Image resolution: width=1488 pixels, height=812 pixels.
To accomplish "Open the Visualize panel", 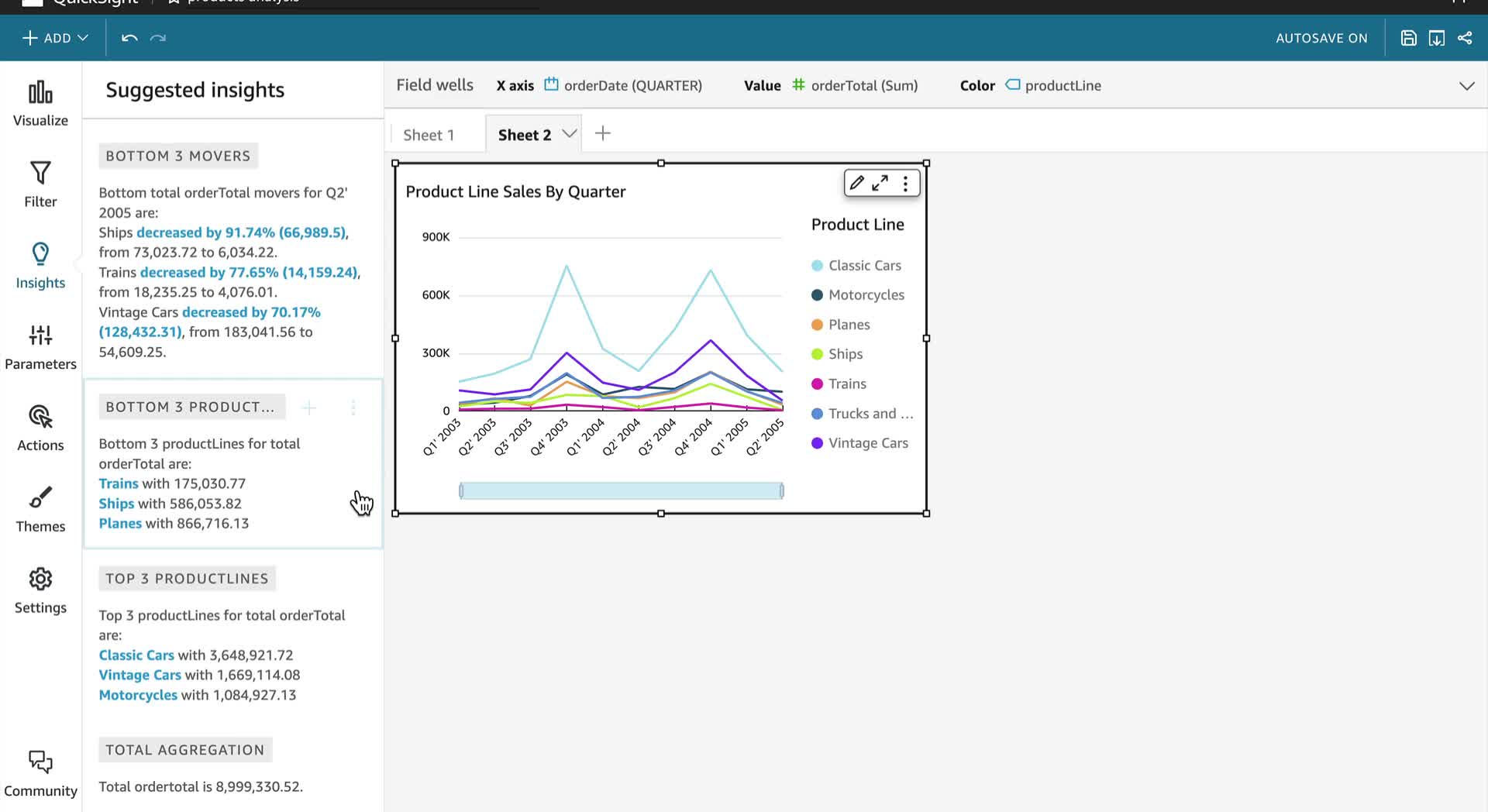I will tap(40, 104).
